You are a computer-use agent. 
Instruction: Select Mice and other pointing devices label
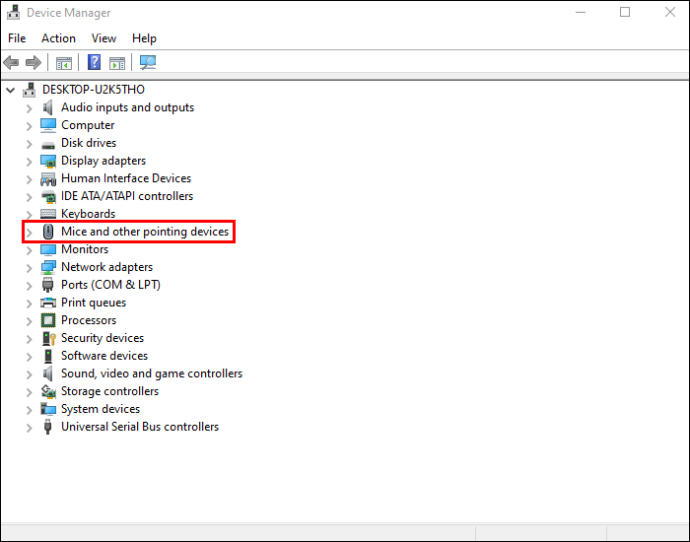click(145, 231)
